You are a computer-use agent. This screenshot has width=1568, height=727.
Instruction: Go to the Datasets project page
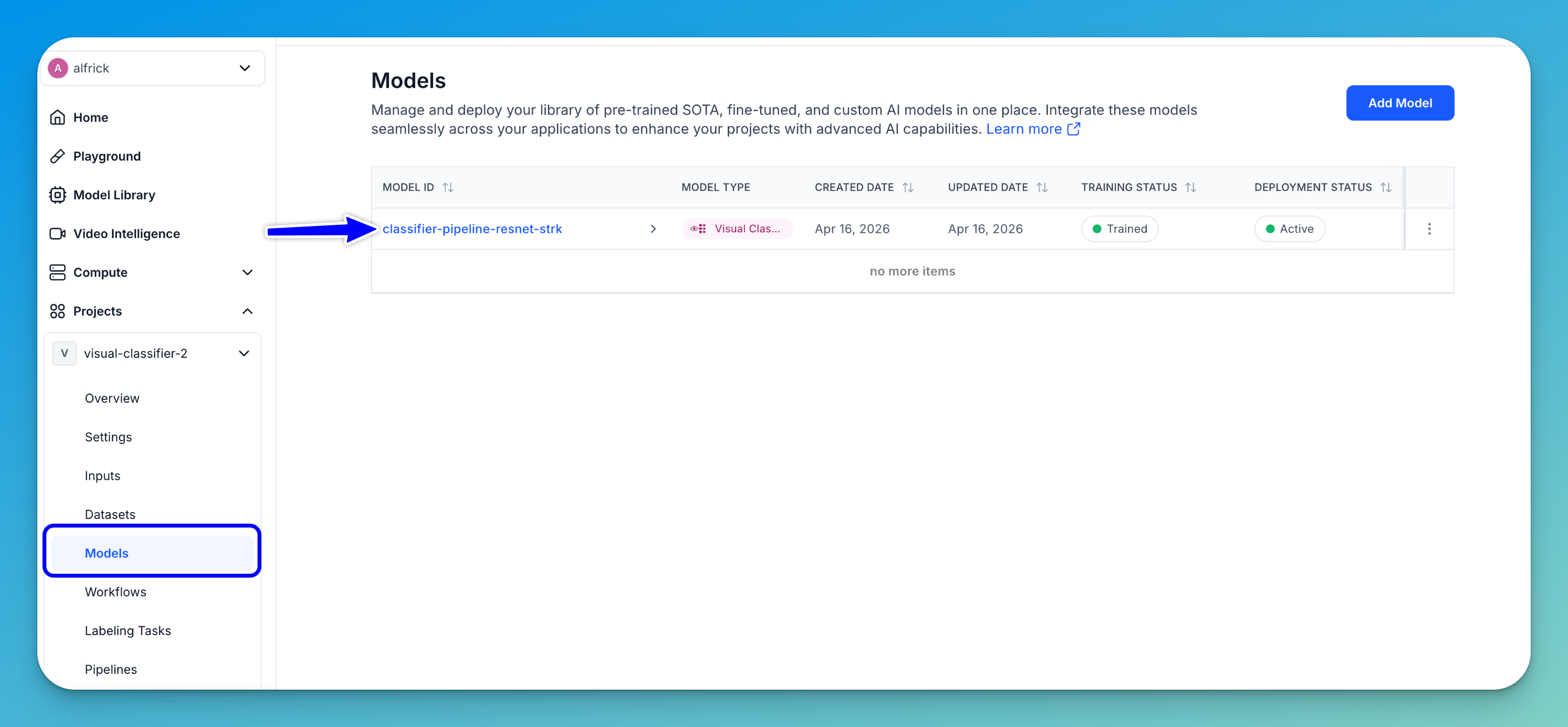pos(110,514)
